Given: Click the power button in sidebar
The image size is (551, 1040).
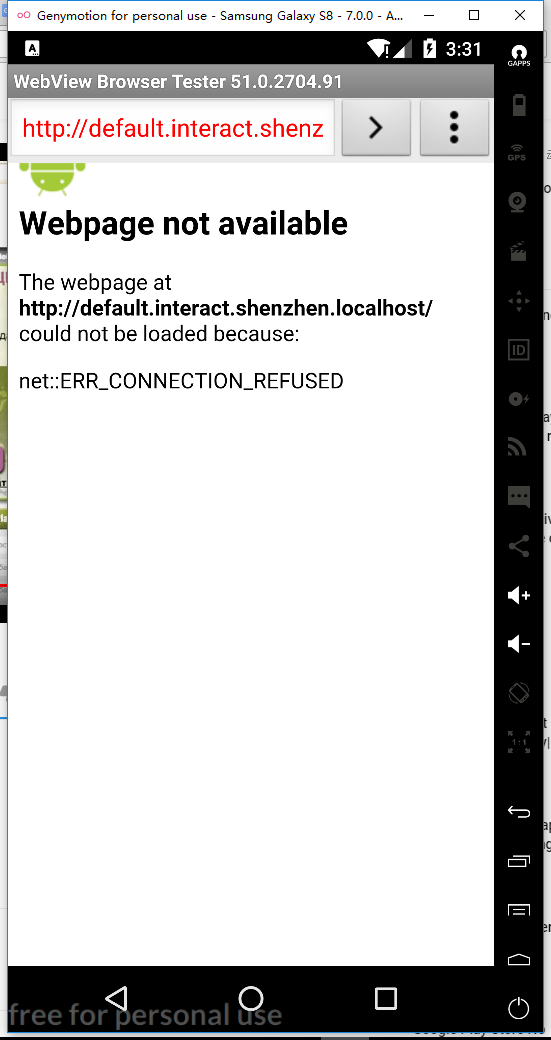Looking at the screenshot, I should click(519, 1009).
